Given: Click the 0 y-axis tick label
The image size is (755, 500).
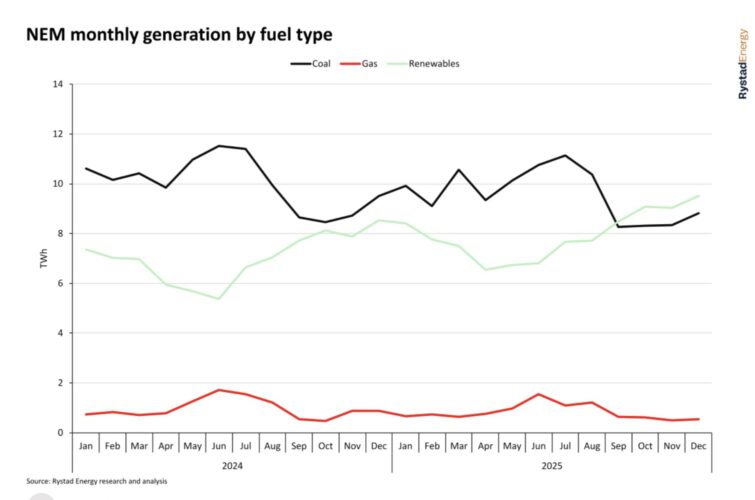Looking at the screenshot, I should (61, 432).
